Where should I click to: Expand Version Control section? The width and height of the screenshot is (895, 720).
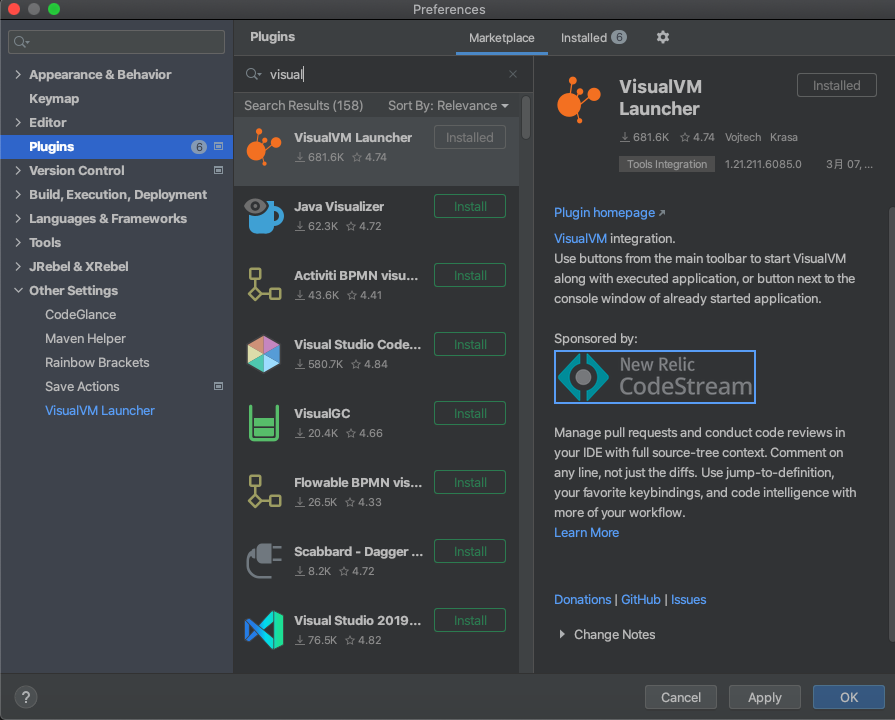pyautogui.click(x=18, y=171)
